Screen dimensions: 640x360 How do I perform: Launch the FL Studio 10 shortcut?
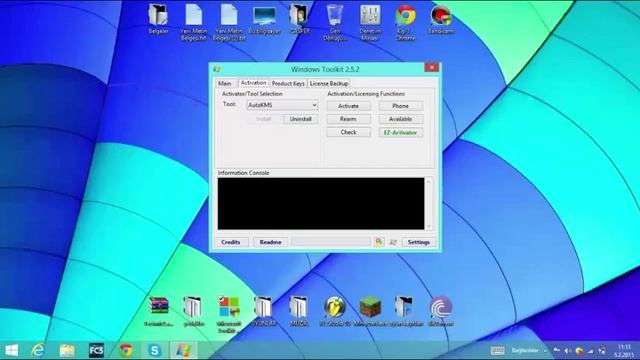(335, 311)
